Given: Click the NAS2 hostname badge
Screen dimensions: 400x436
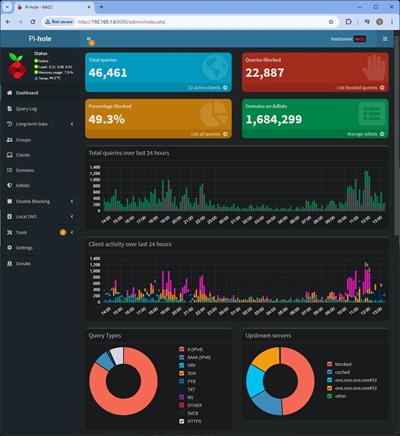Looking at the screenshot, I should 360,39.
